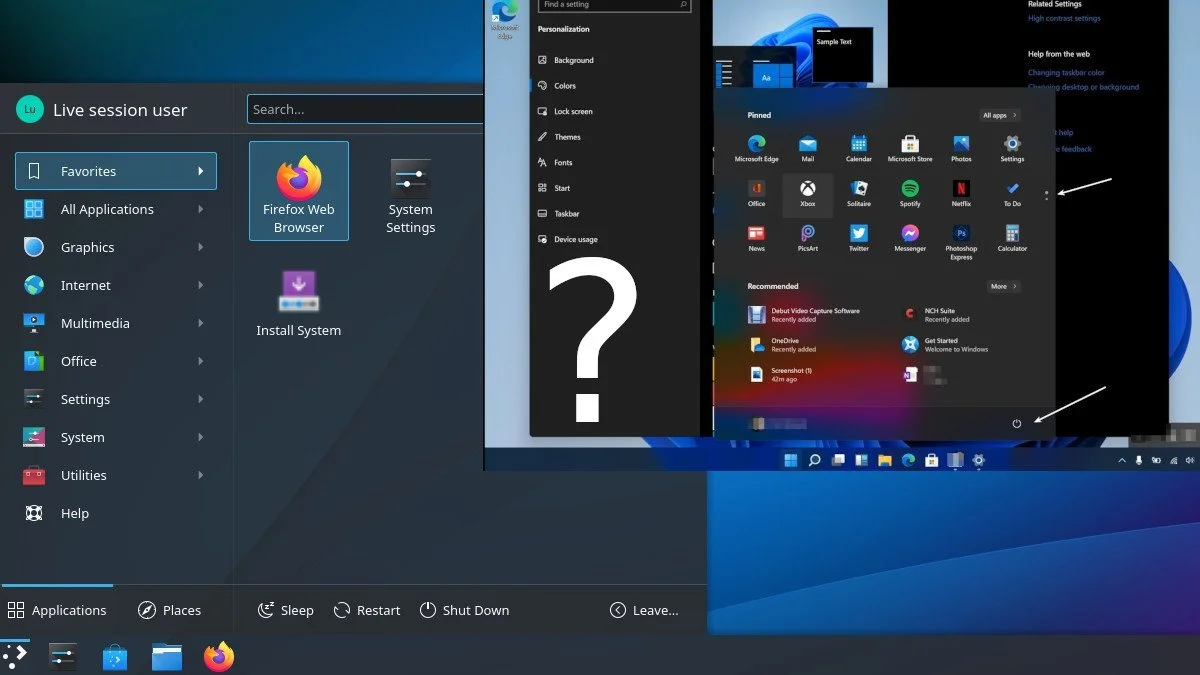
Task: Expand the Graphics category in the launcher
Action: coord(87,247)
